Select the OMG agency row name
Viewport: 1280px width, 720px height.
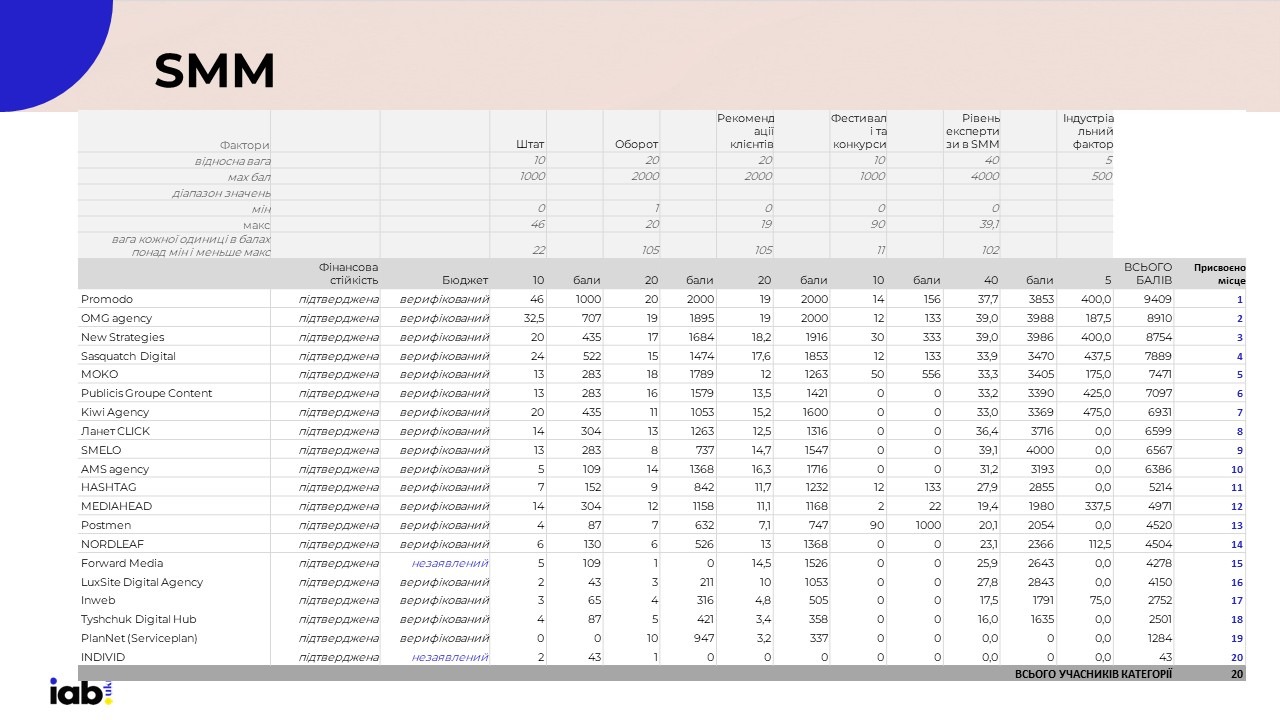pyautogui.click(x=116, y=318)
